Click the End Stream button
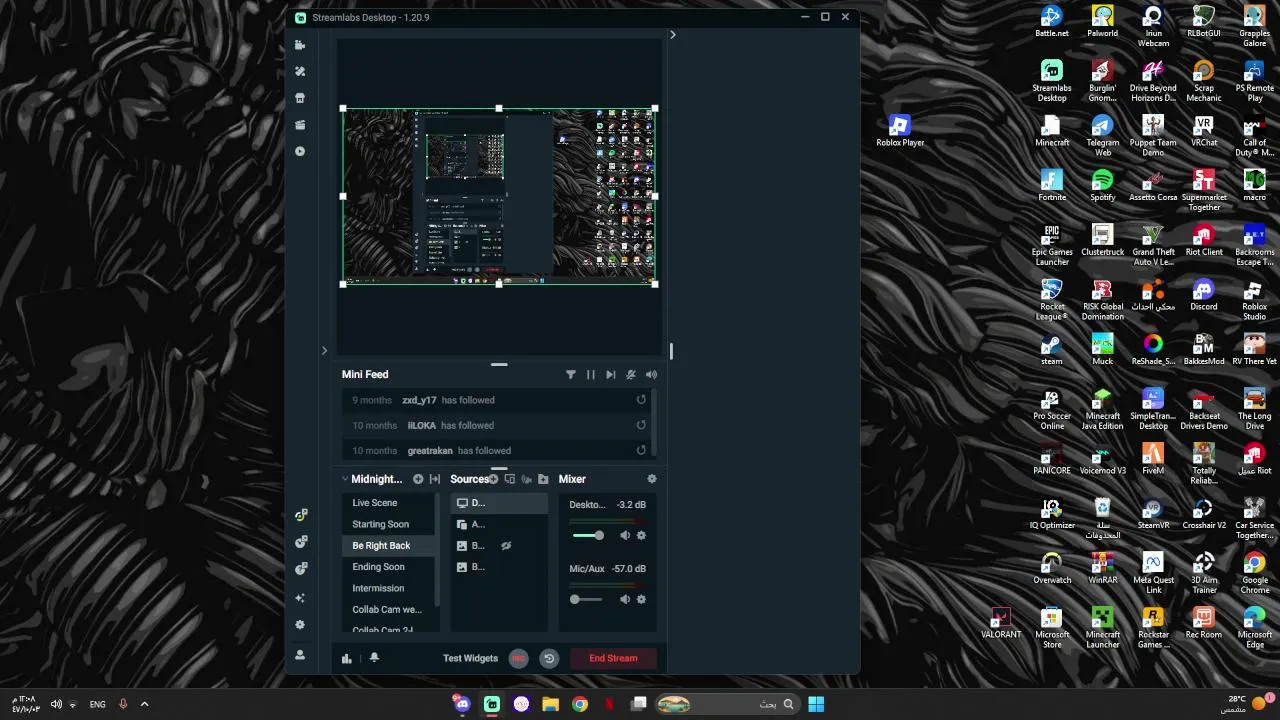 pyautogui.click(x=613, y=658)
